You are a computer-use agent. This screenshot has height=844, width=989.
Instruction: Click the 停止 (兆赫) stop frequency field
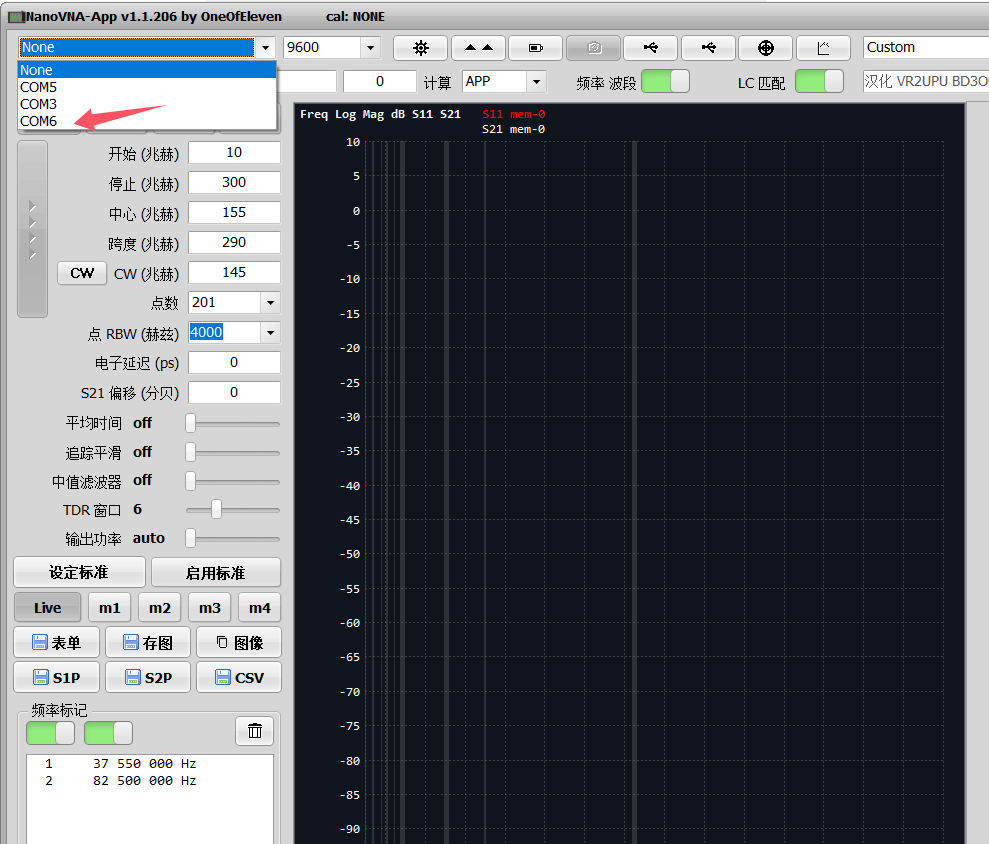pyautogui.click(x=234, y=182)
